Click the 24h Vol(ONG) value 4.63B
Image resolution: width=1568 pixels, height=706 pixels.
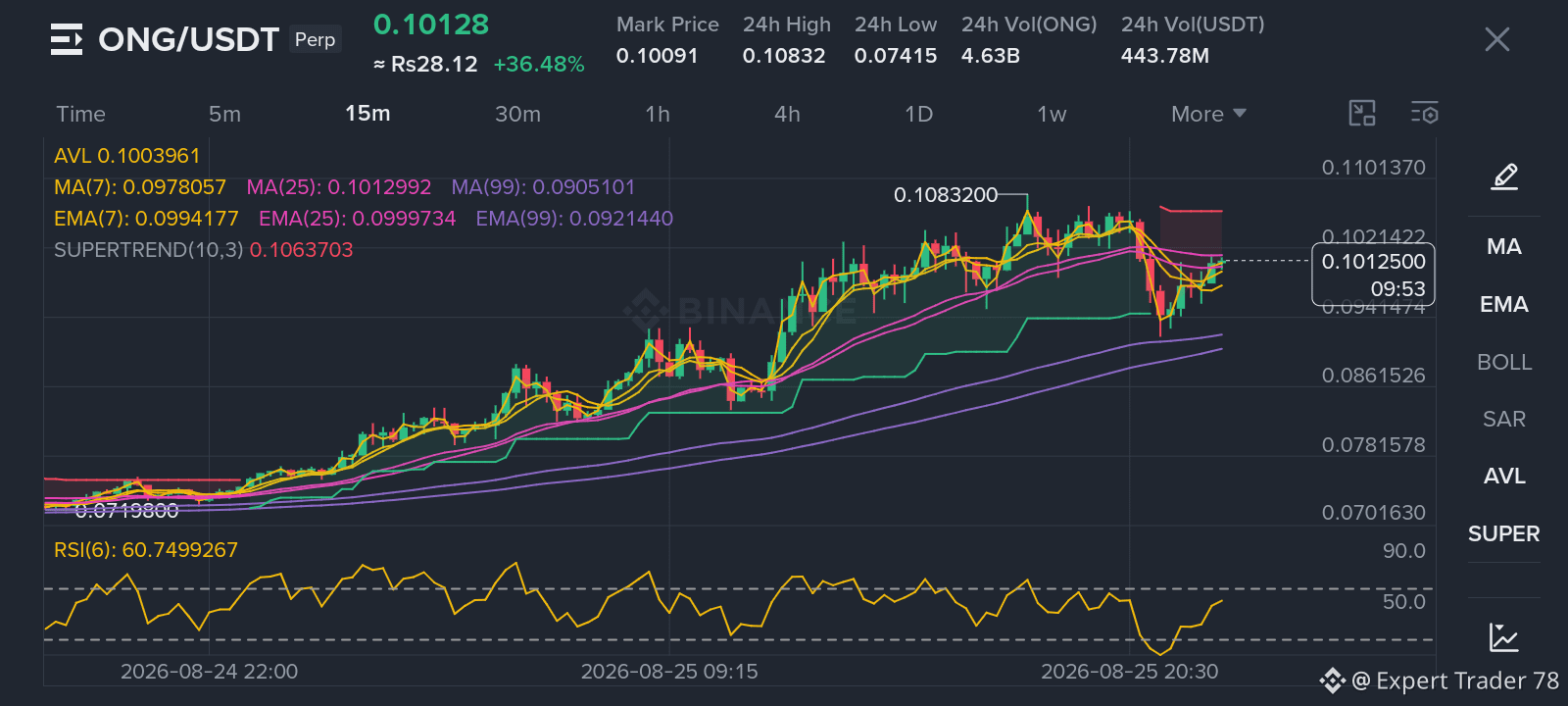click(990, 56)
